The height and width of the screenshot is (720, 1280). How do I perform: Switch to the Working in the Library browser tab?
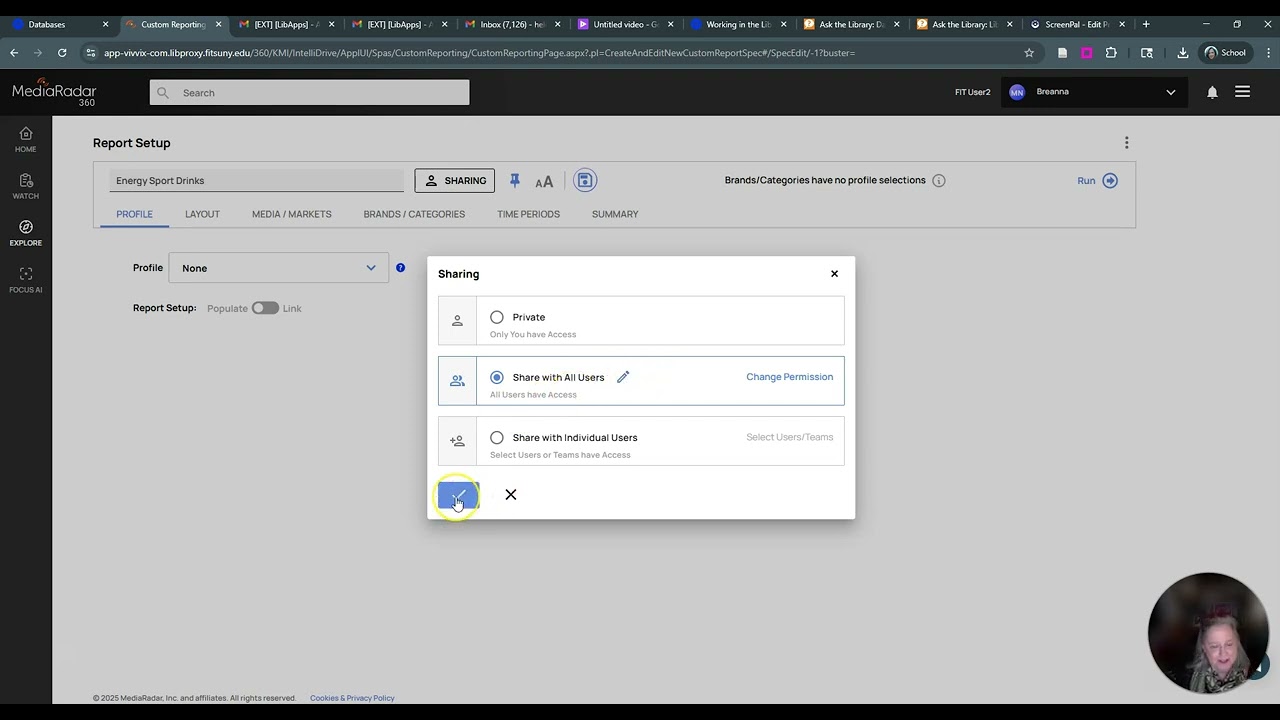[737, 24]
